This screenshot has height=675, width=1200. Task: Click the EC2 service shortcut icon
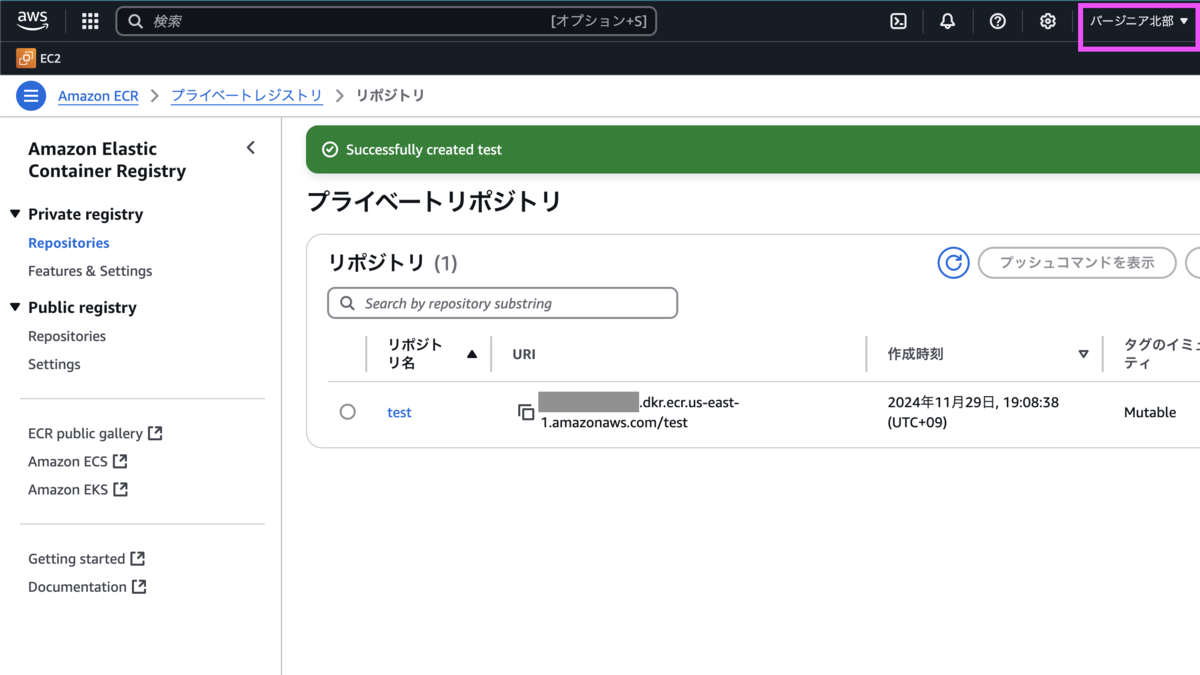26,59
